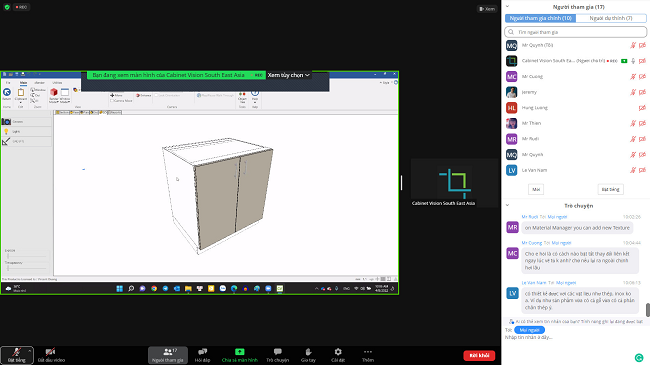Click the Mời invite button
This screenshot has width=650, height=365.
536,189
